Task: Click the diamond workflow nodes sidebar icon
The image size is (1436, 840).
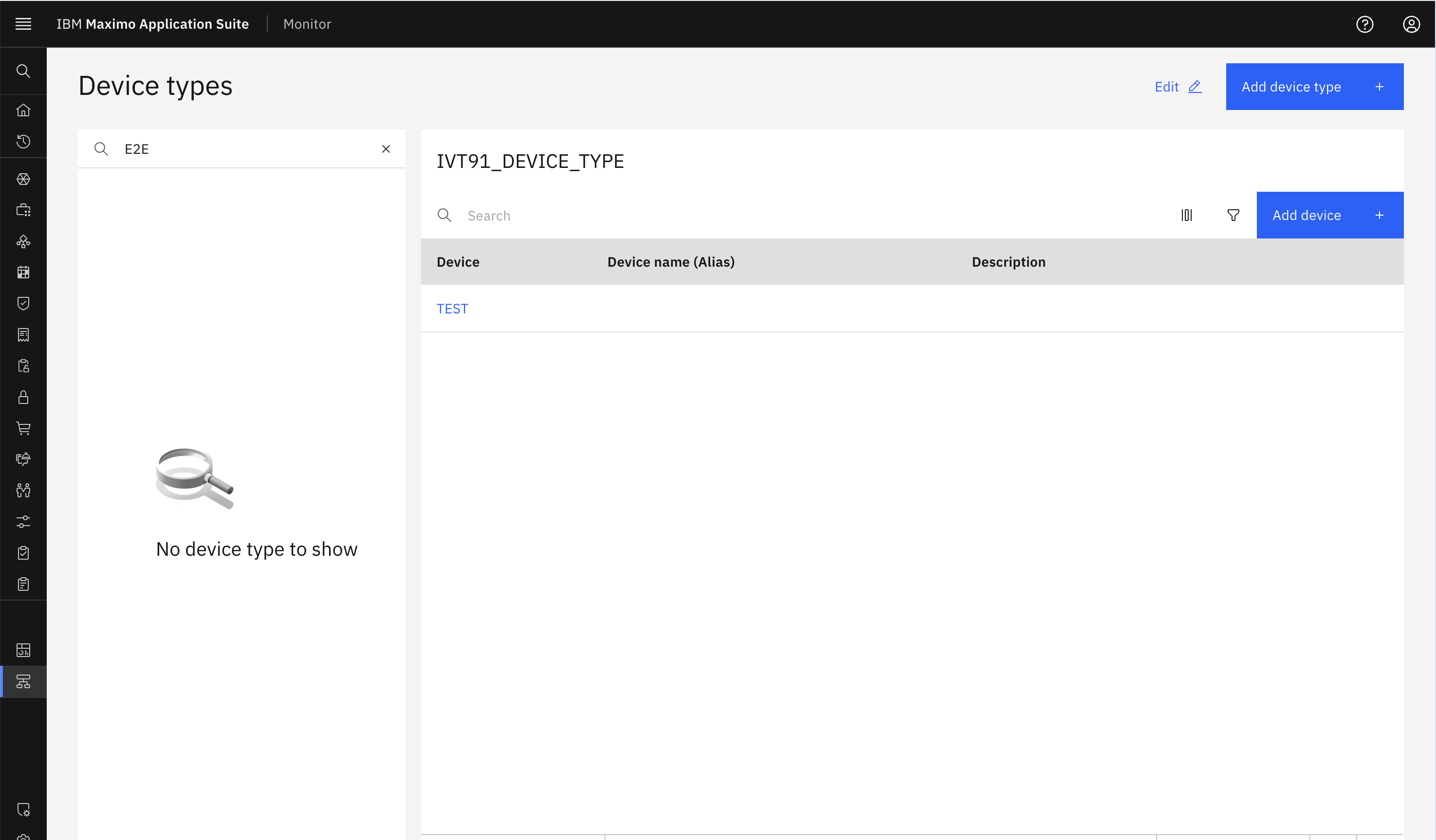Action: tap(23, 241)
